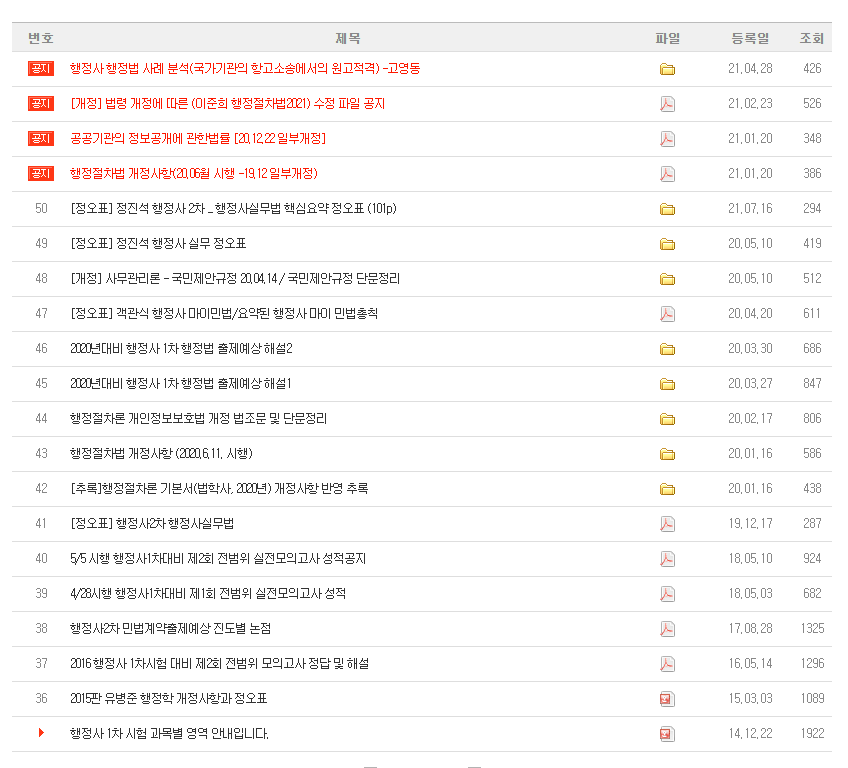The image size is (848, 768).
Task: Open post 5/5 시행 제2회 전범위 실전모의고사 성적공지
Action: 218,558
